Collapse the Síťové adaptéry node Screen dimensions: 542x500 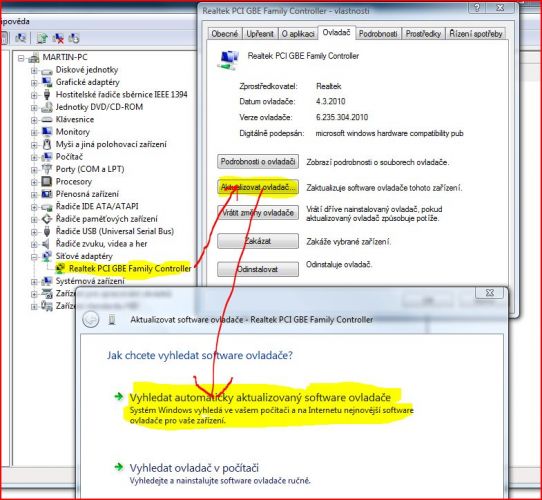[34, 257]
